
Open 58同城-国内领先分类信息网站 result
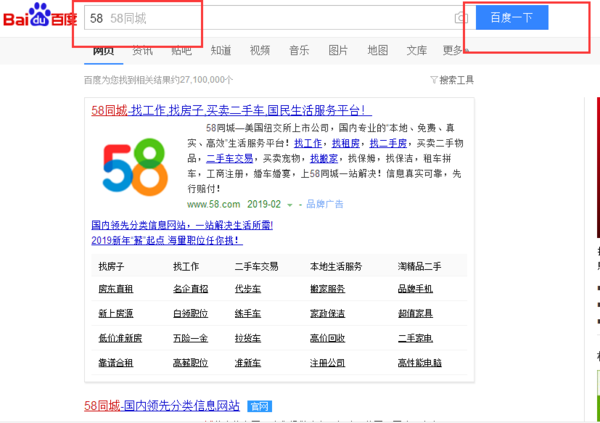pos(162,406)
